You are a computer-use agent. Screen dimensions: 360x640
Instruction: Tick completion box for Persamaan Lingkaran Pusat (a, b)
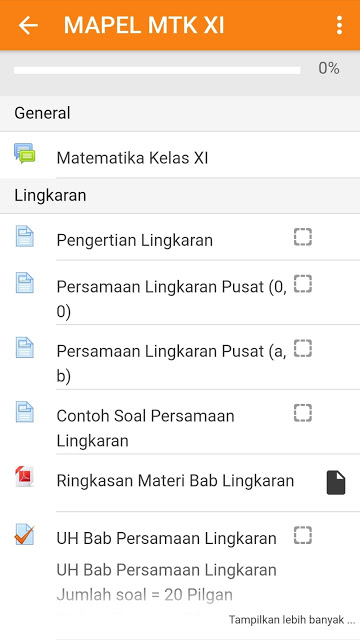(x=303, y=348)
